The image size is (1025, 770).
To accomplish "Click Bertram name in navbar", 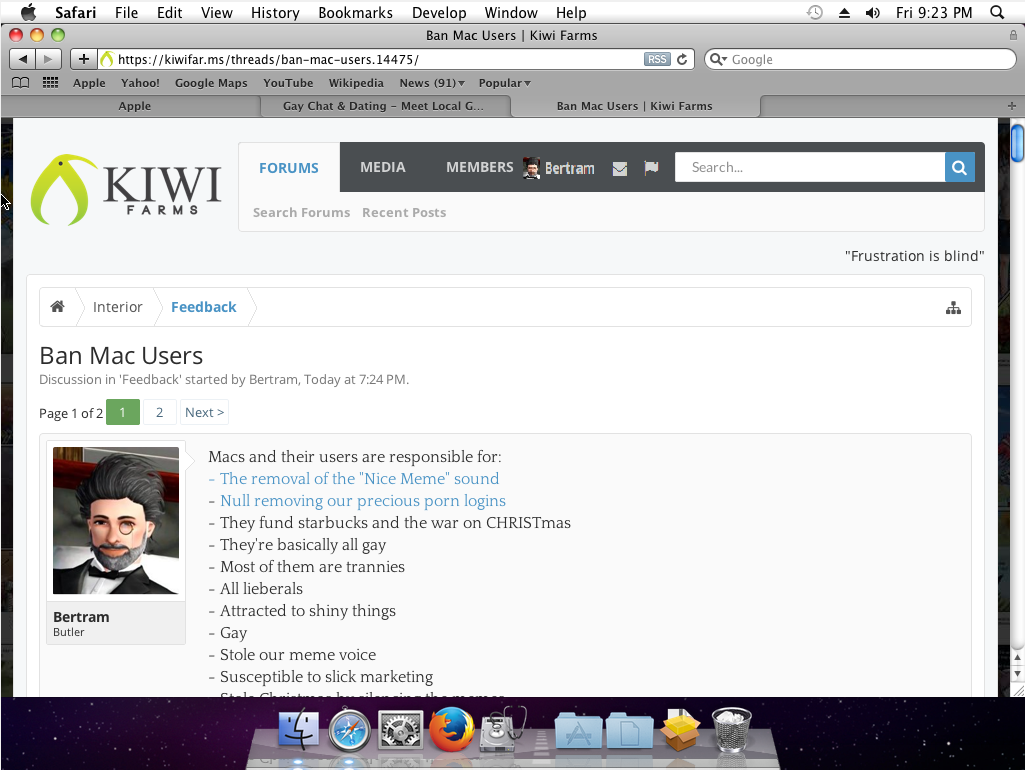I will pyautogui.click(x=569, y=168).
